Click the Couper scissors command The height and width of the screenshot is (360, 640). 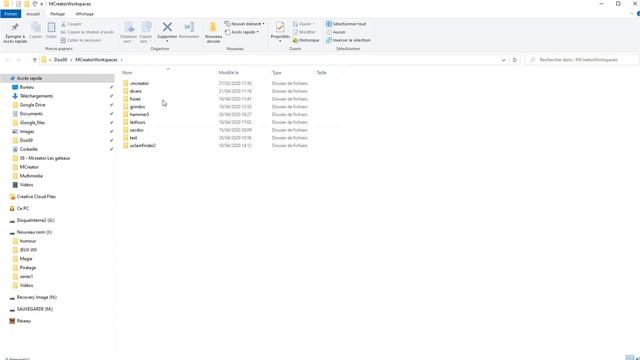point(71,24)
